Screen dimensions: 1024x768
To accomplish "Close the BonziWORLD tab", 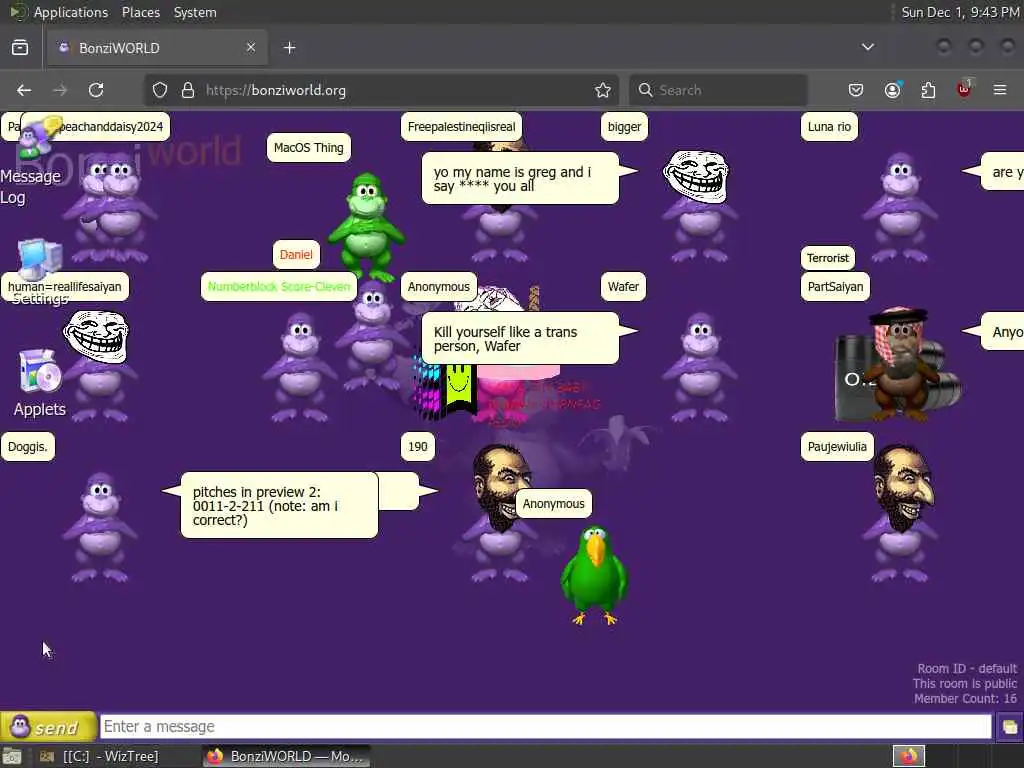I will [251, 47].
